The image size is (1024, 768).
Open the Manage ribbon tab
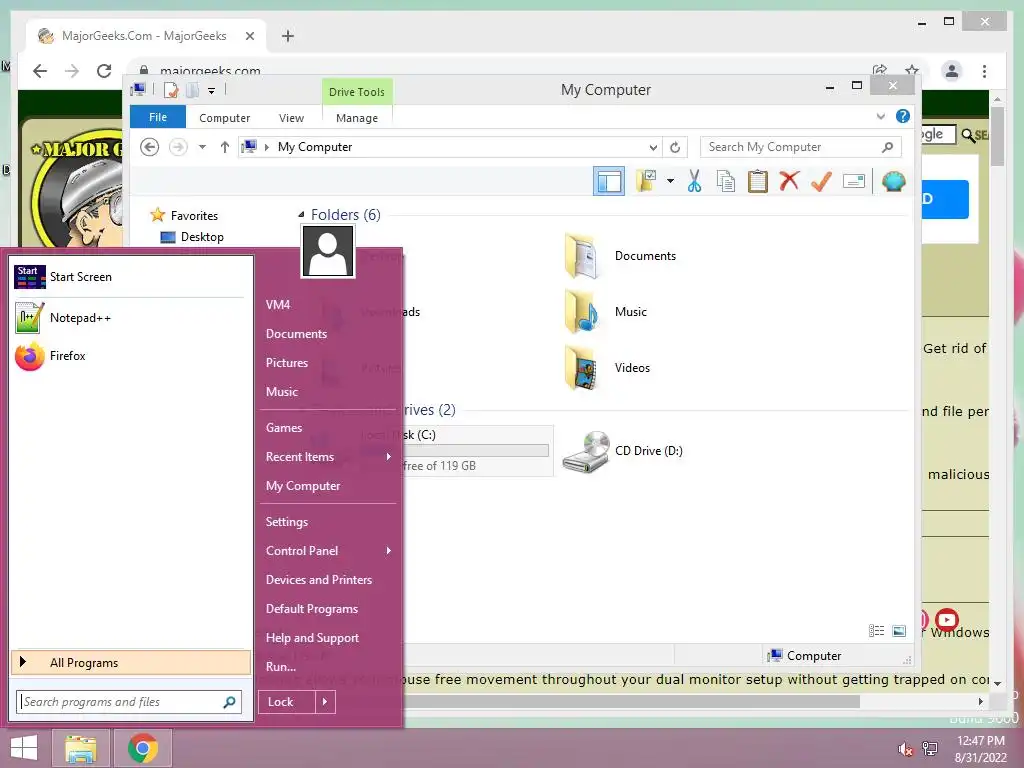click(357, 118)
